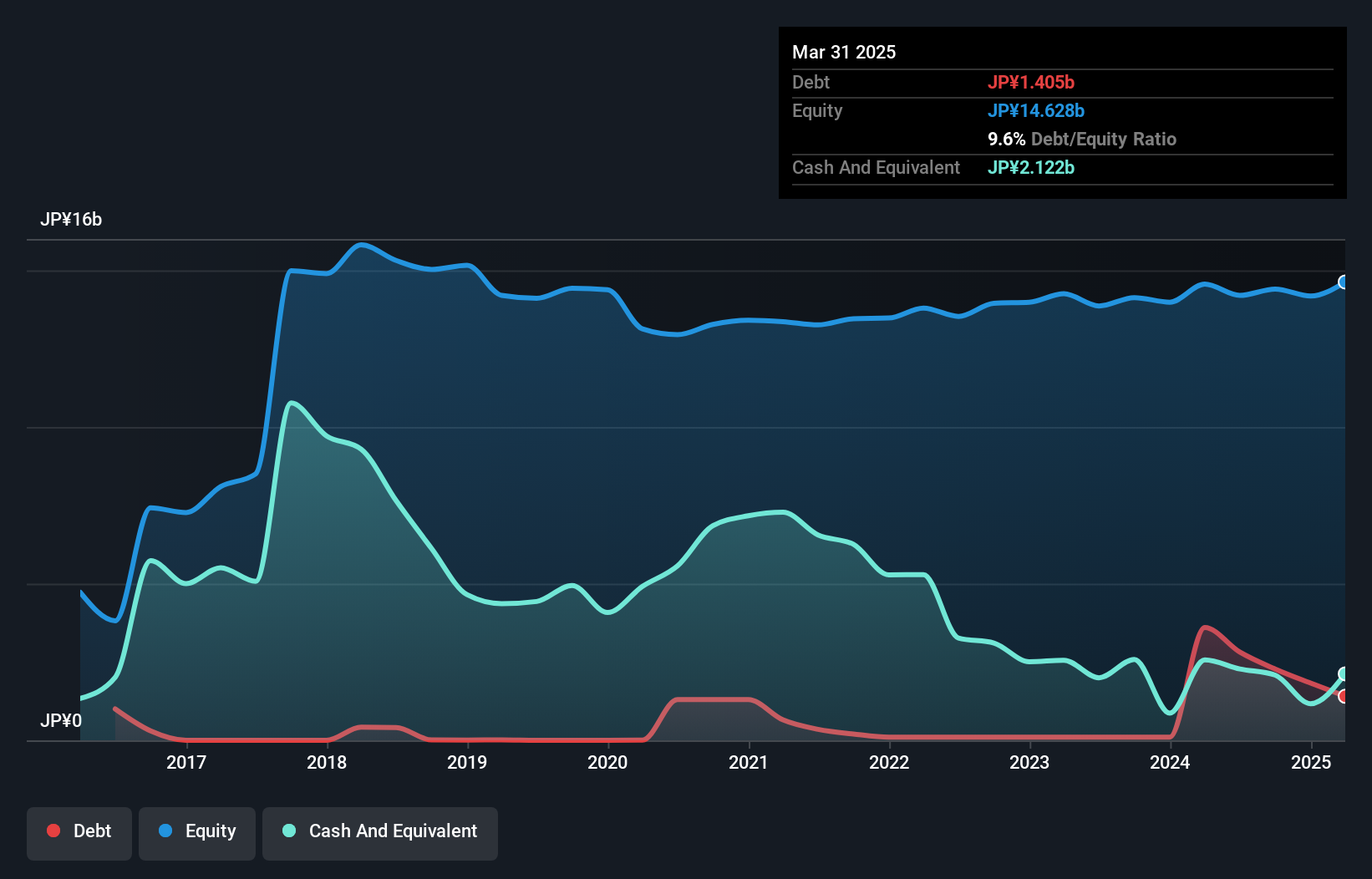Click the 2023 x-axis label
1372x879 pixels.
point(1029,762)
